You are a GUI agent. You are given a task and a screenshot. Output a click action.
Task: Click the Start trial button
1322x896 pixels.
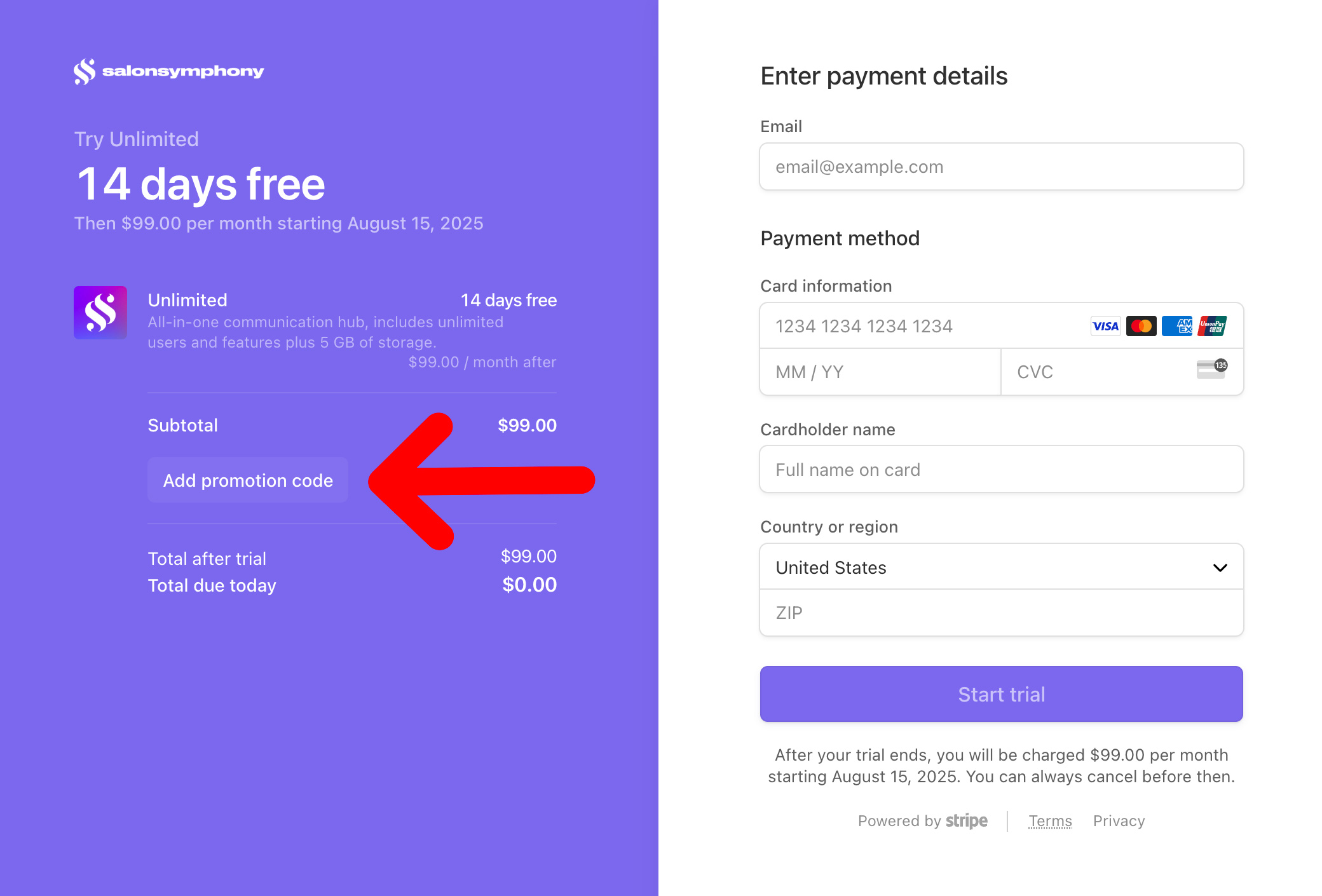pyautogui.click(x=1002, y=694)
